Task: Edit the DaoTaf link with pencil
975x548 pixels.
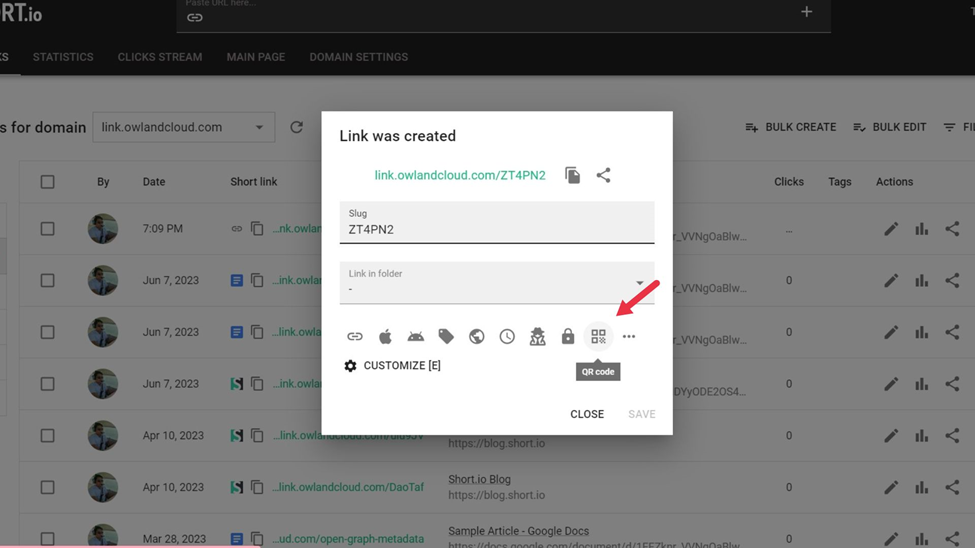Action: pos(891,488)
